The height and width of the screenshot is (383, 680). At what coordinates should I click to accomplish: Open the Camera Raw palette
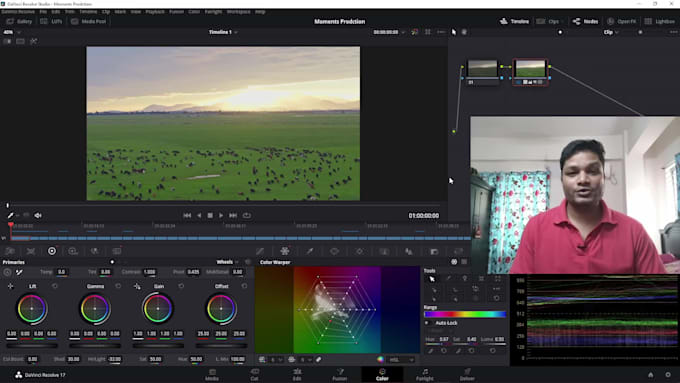10,251
